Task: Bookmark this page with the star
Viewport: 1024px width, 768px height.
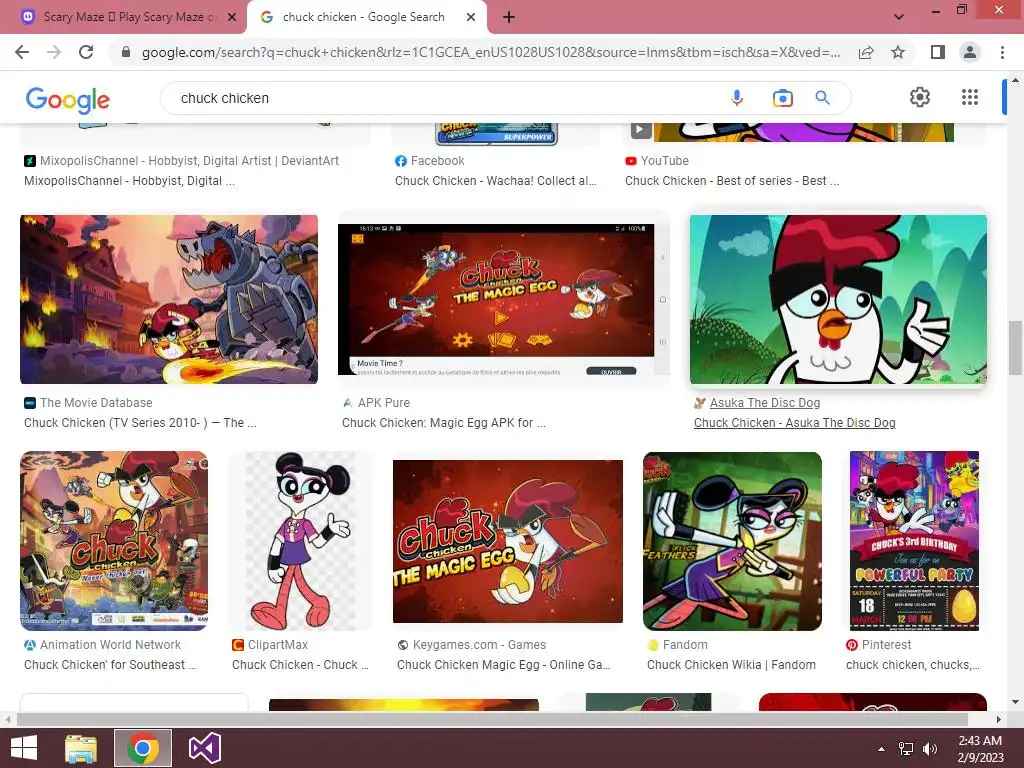Action: pyautogui.click(x=898, y=52)
